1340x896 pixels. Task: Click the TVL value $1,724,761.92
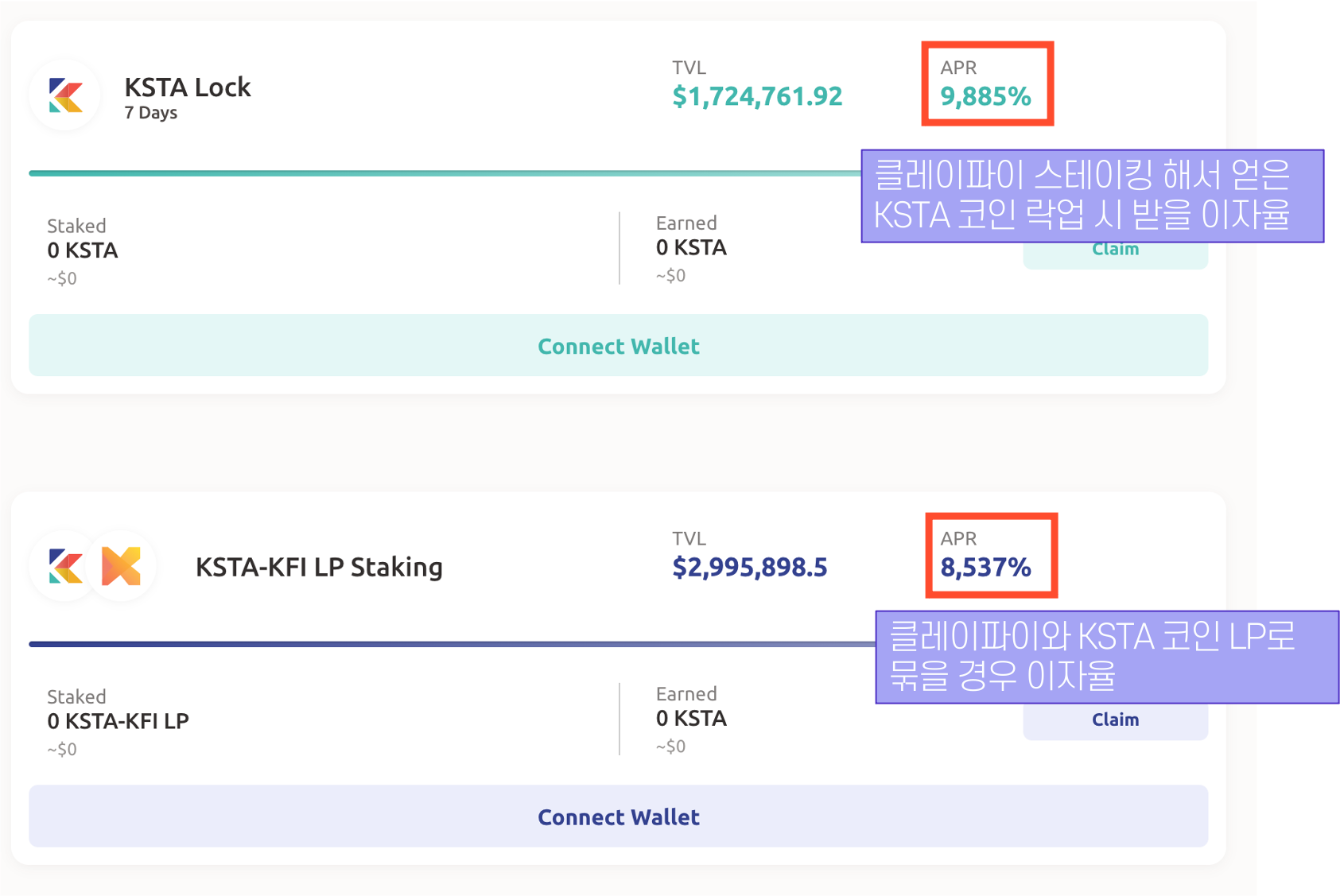point(757,96)
